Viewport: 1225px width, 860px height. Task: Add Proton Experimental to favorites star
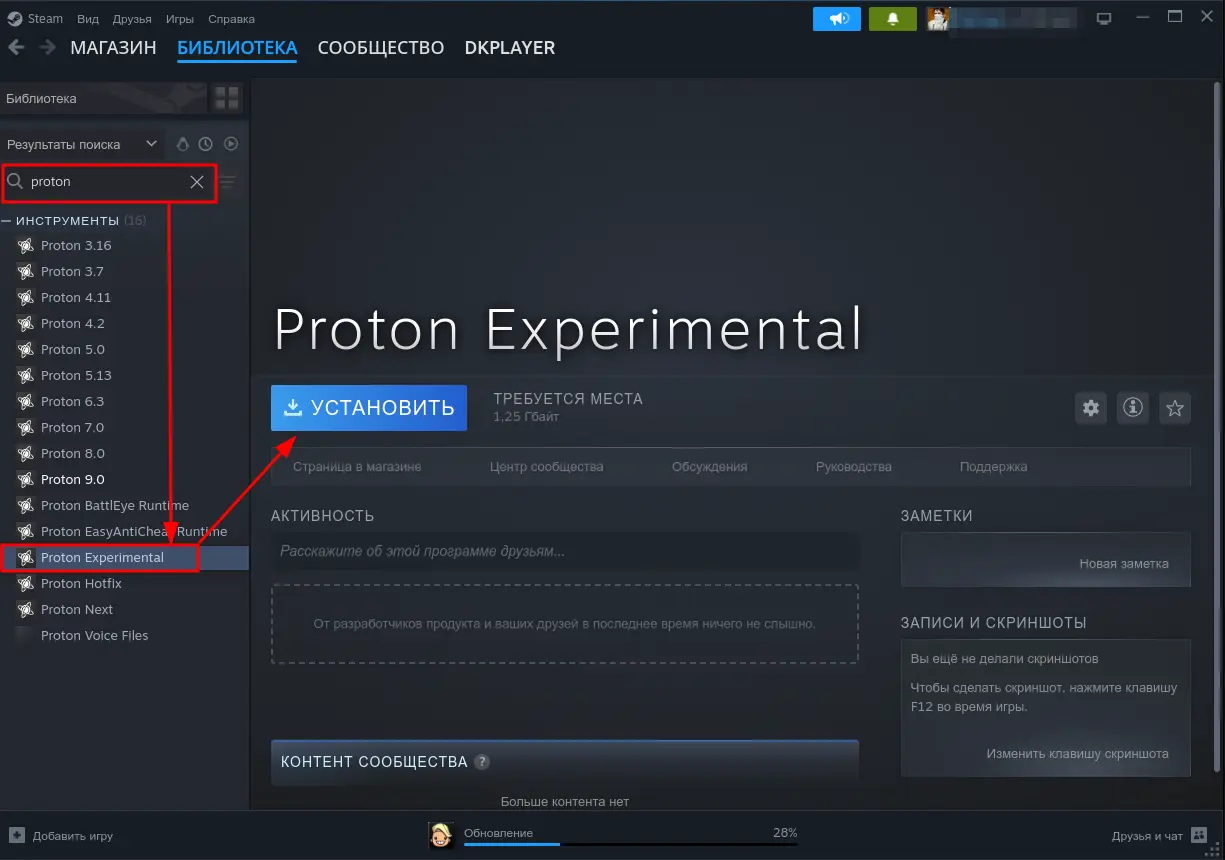coord(1175,408)
